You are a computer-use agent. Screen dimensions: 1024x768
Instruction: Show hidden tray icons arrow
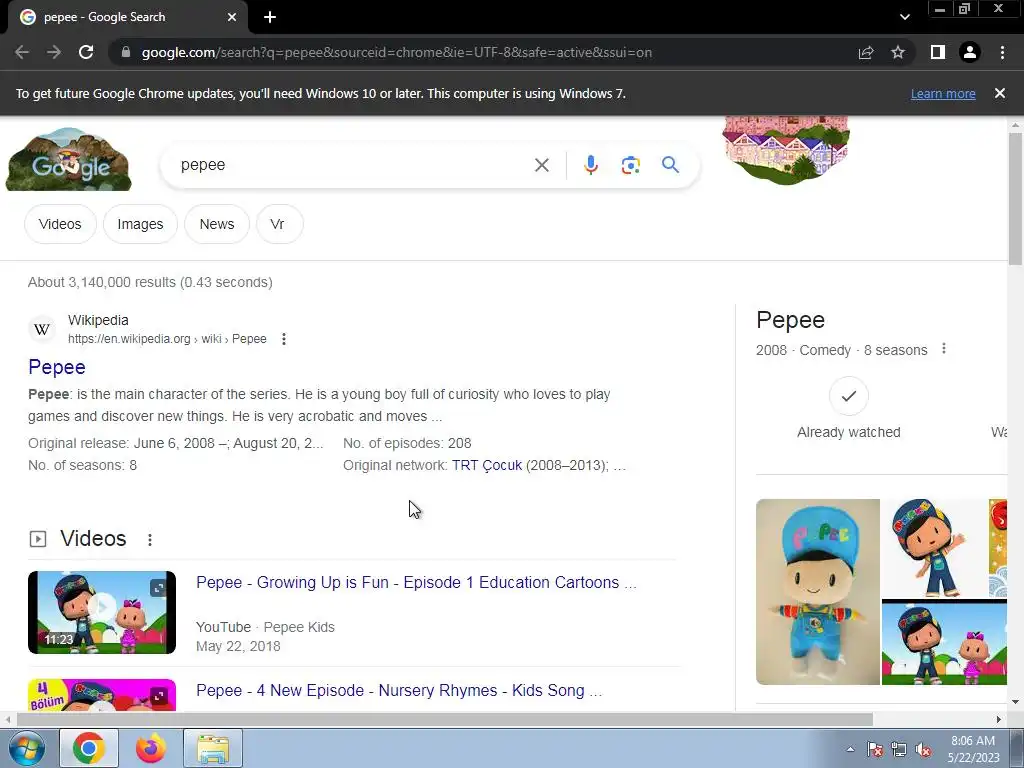[850, 749]
